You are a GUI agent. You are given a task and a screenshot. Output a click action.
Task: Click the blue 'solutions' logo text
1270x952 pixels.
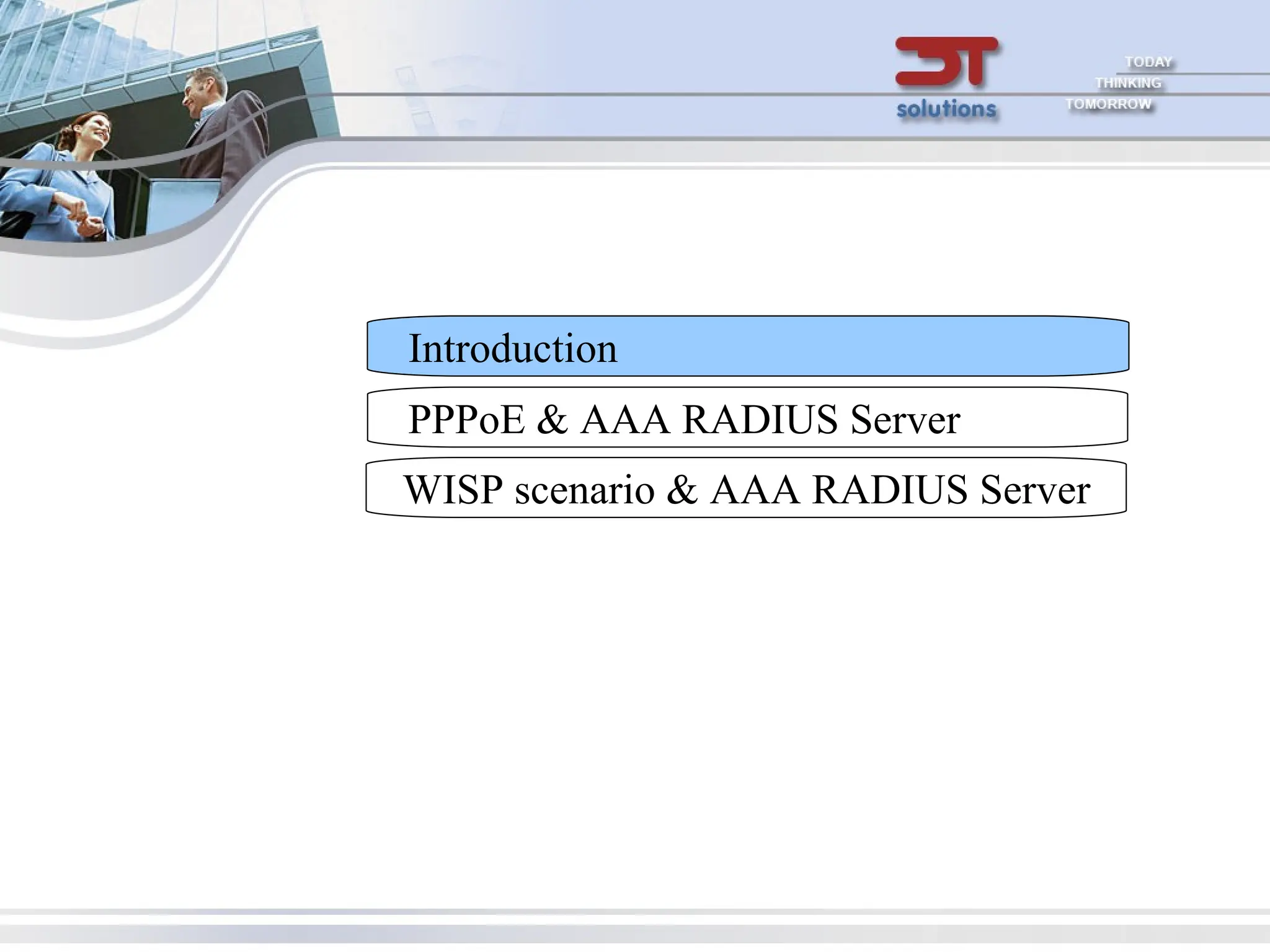pos(946,109)
